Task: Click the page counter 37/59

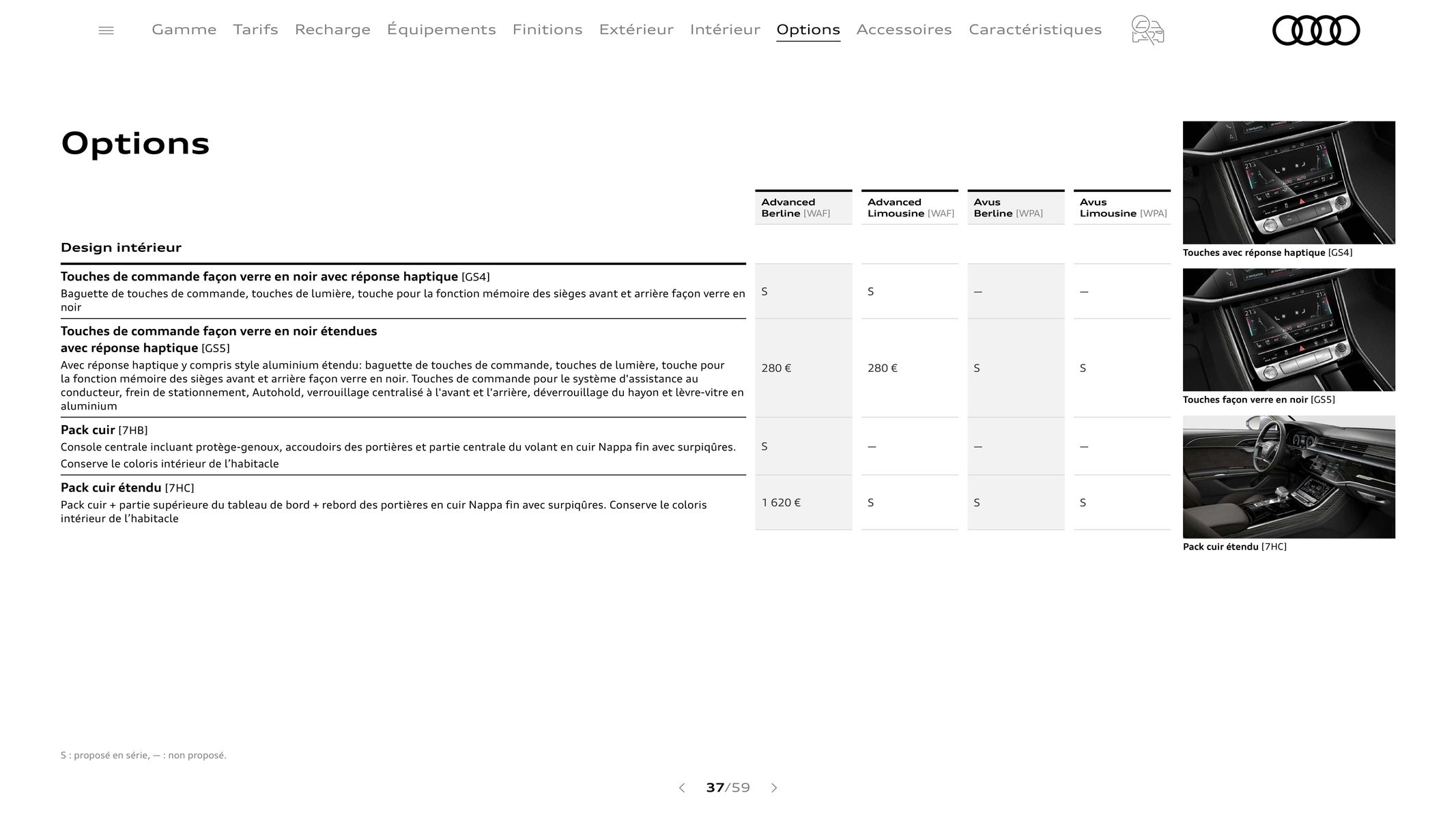Action: click(728, 788)
